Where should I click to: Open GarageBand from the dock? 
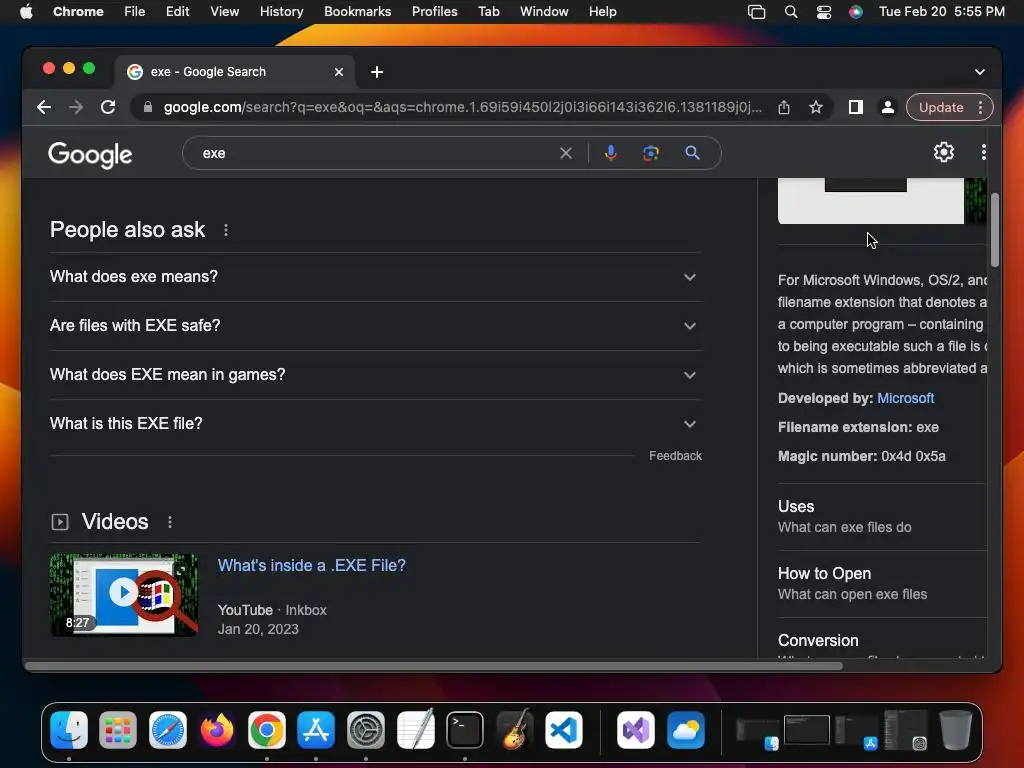tap(515, 729)
